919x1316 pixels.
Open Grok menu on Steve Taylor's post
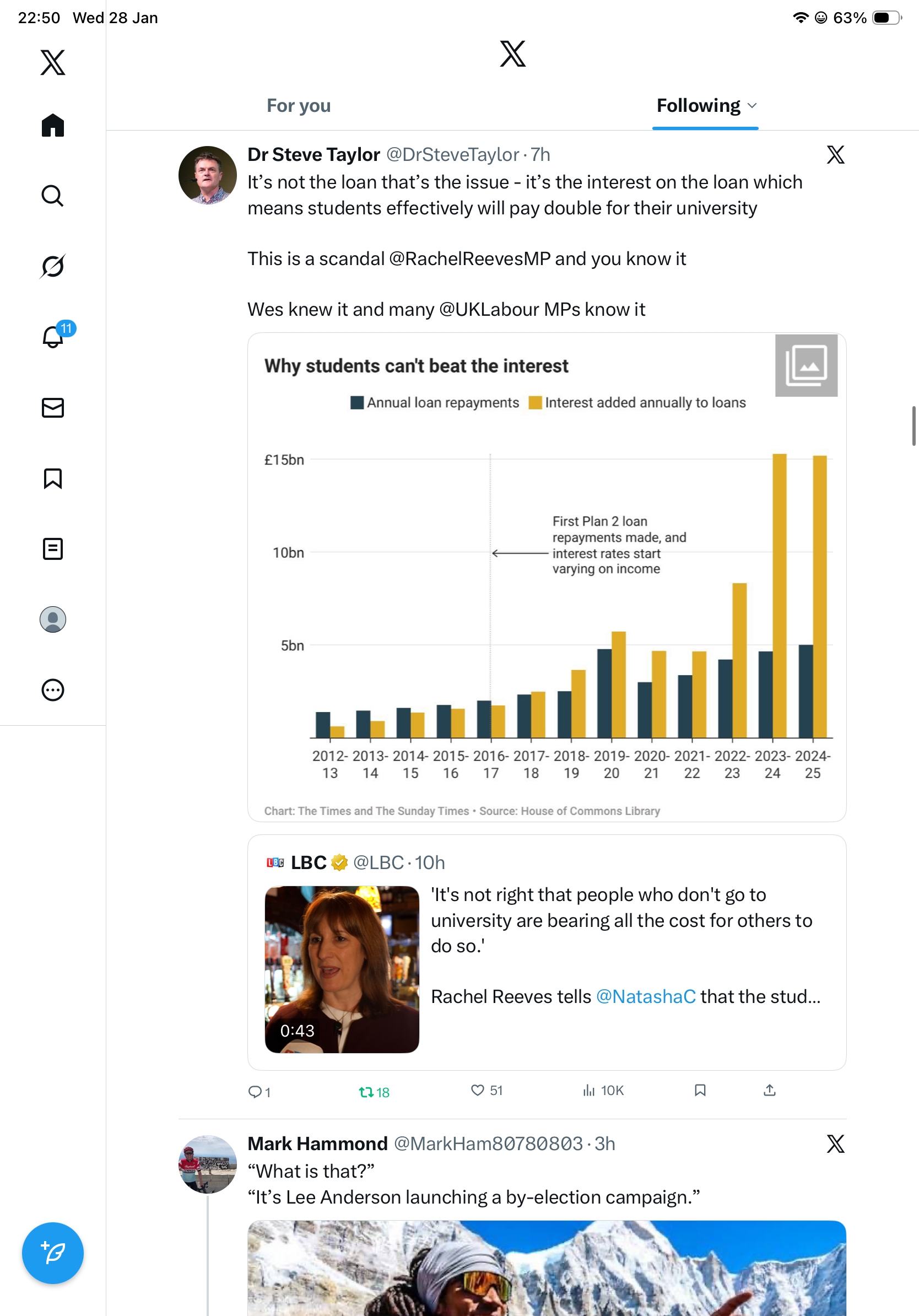coord(835,155)
